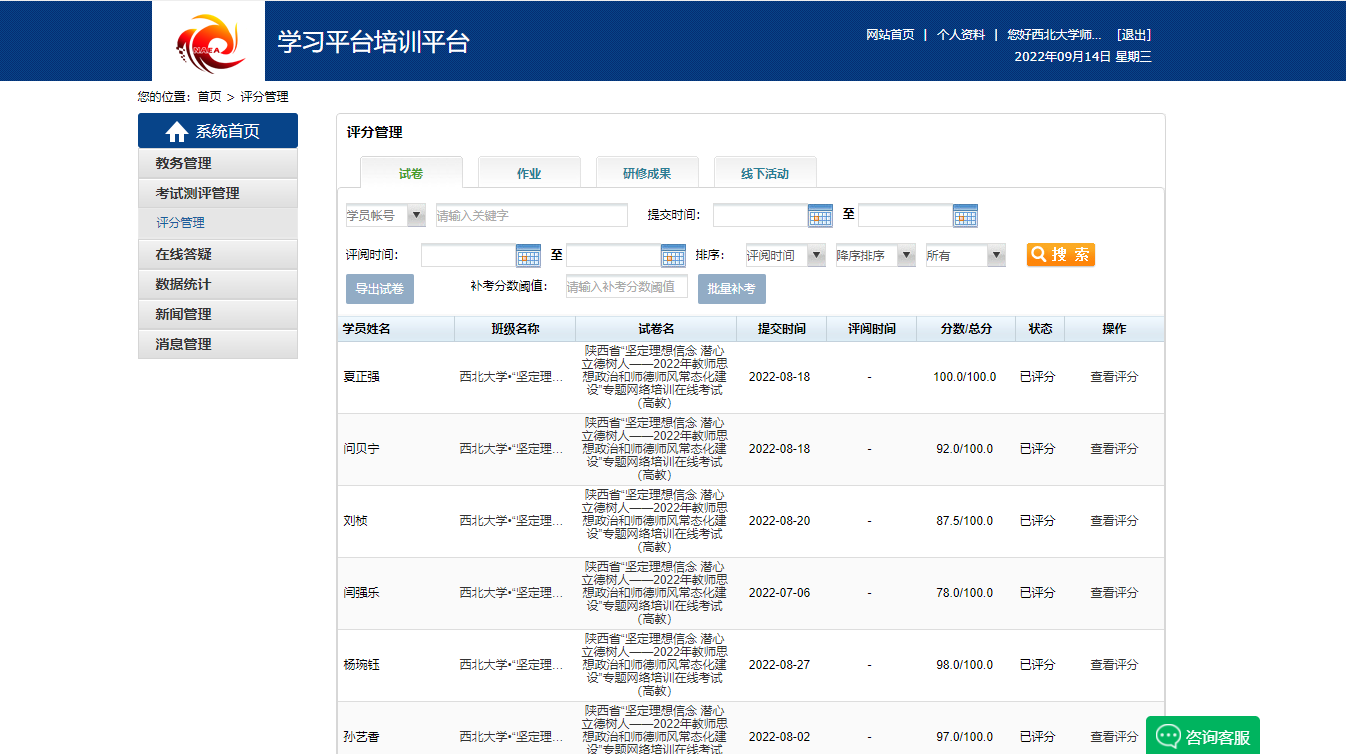Screen dimensions: 1346x754
Task: Click the orange 搜索 search button
Action: [1060, 255]
